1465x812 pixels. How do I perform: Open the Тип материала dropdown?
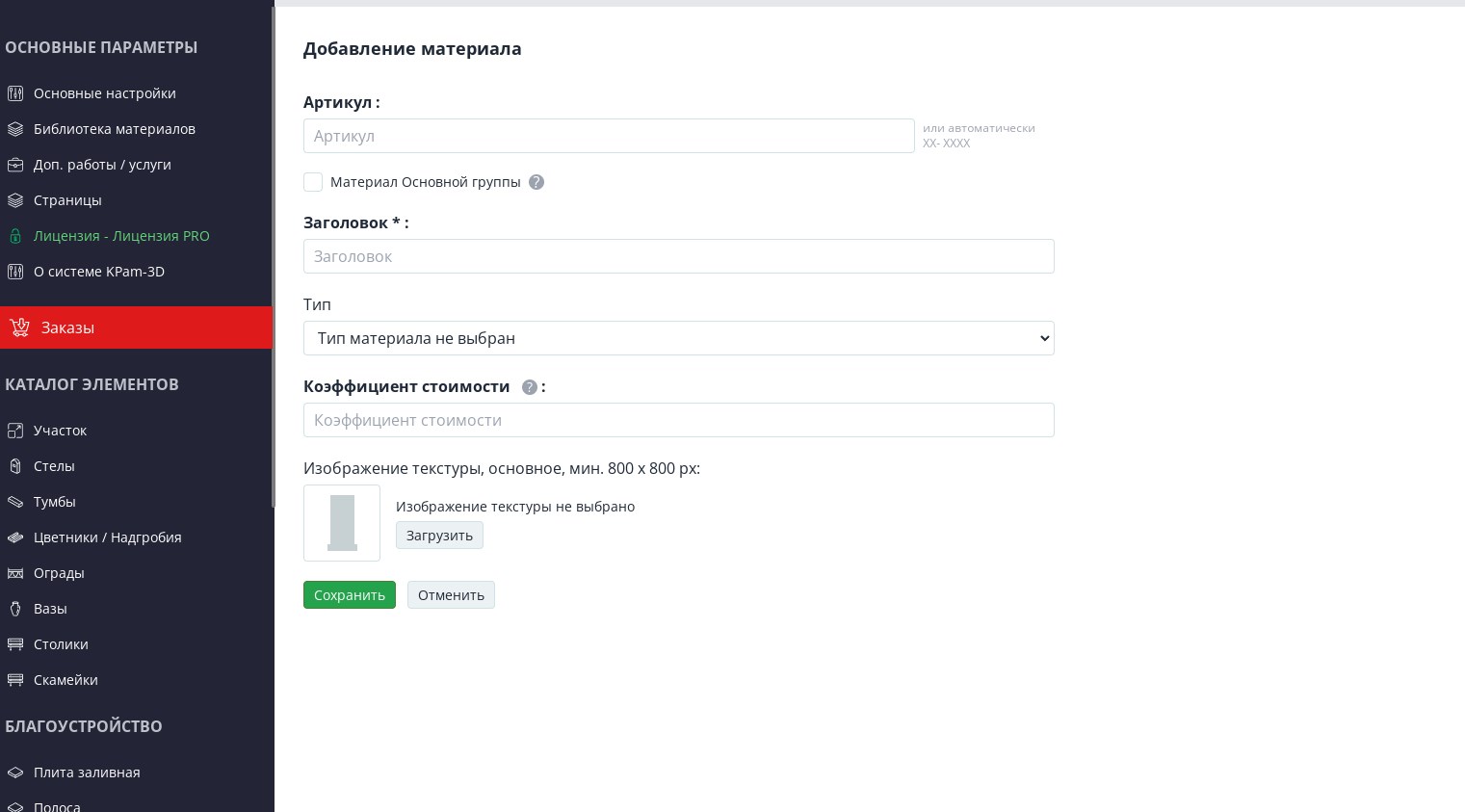point(679,338)
